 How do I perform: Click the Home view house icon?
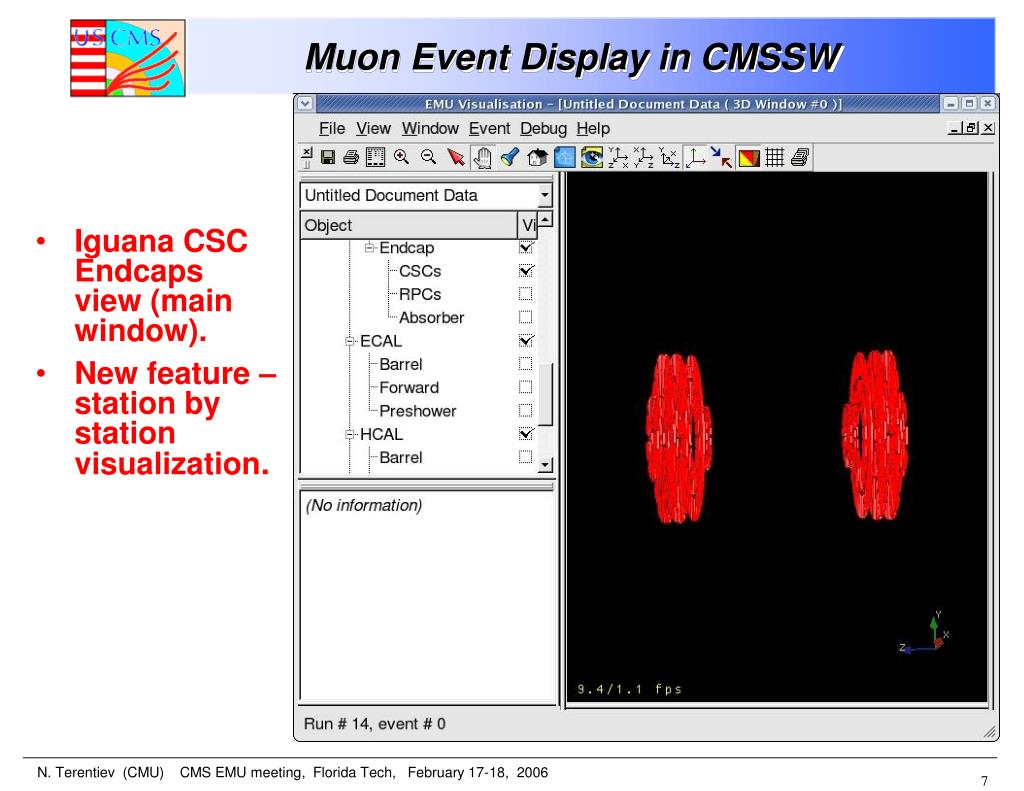click(x=537, y=157)
